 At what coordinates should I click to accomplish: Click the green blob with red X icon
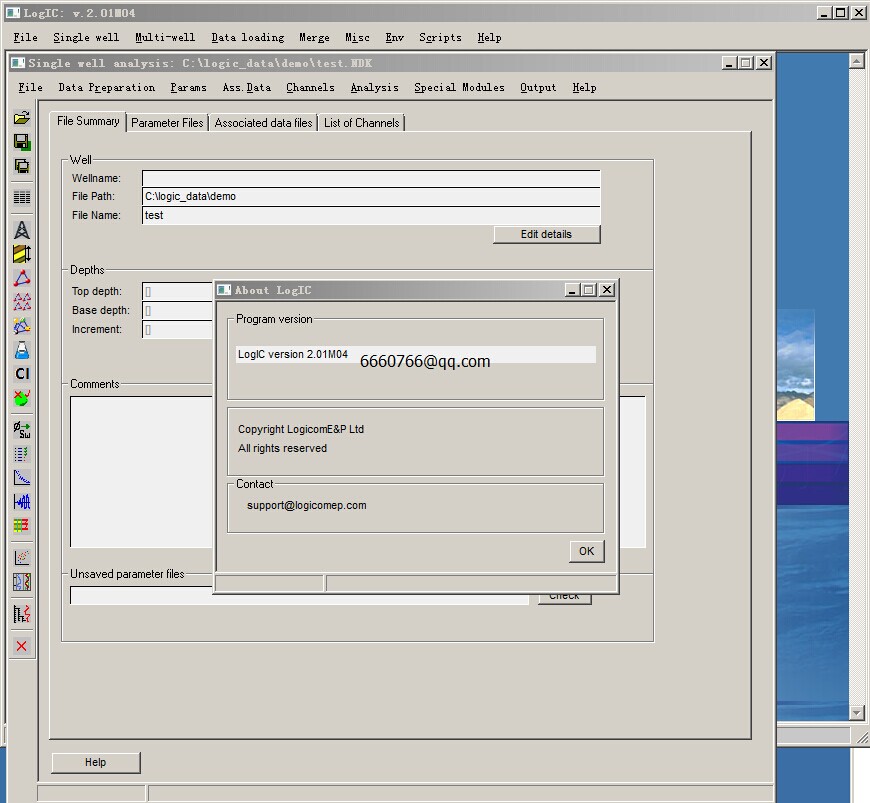click(x=22, y=397)
